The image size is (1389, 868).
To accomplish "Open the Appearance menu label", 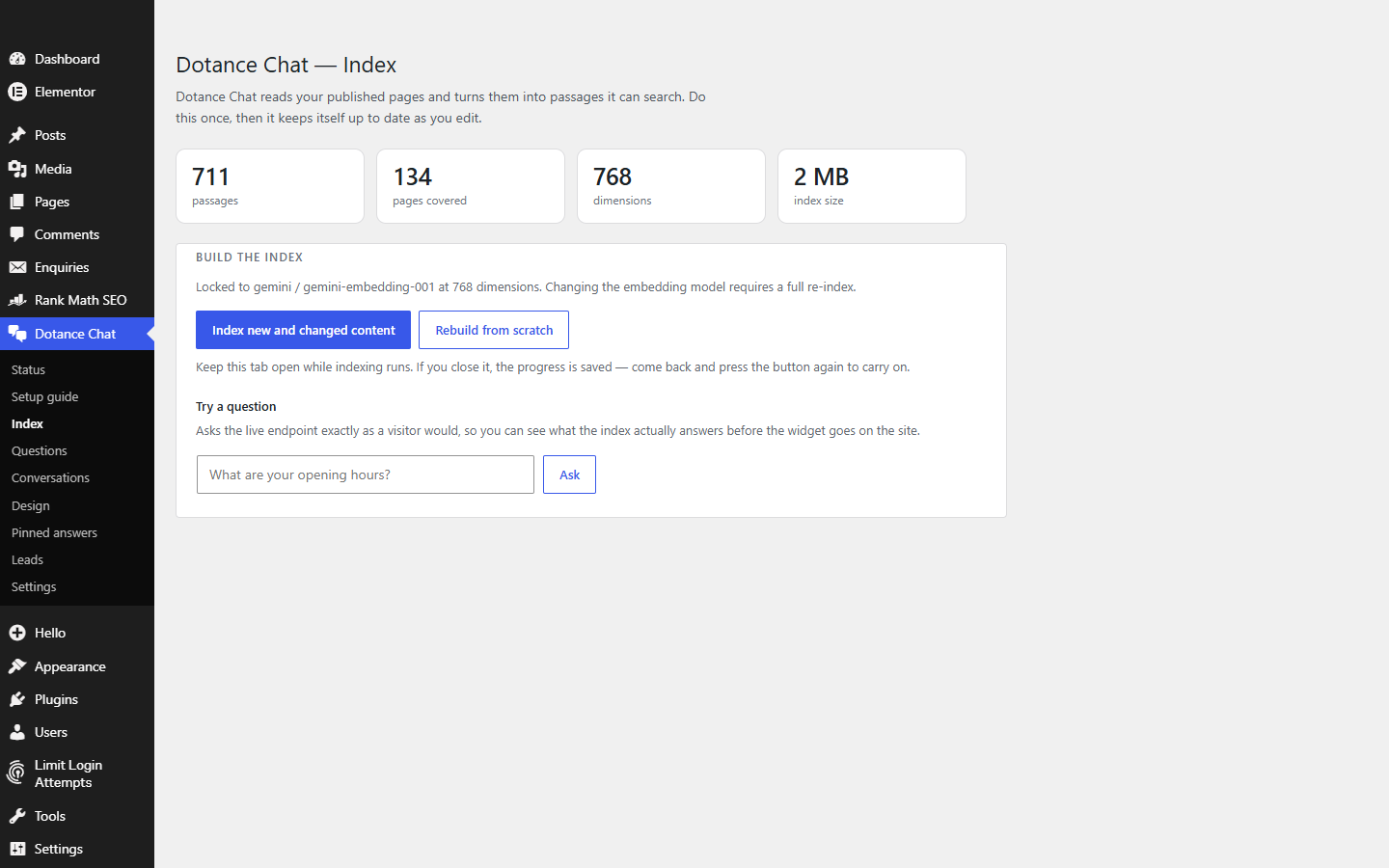I will 70,666.
